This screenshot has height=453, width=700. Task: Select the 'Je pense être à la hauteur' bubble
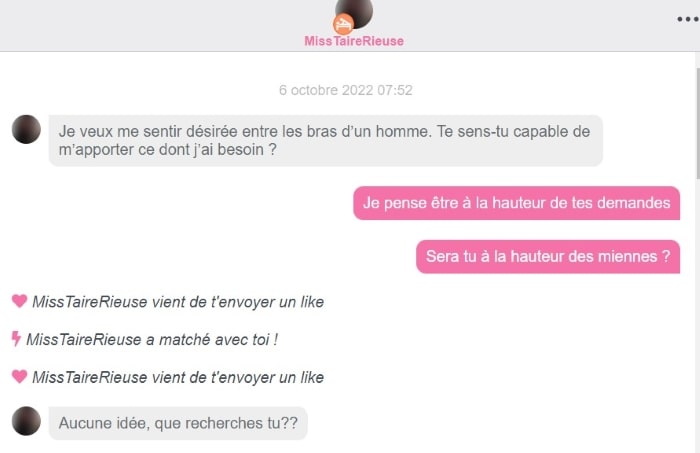click(x=517, y=203)
